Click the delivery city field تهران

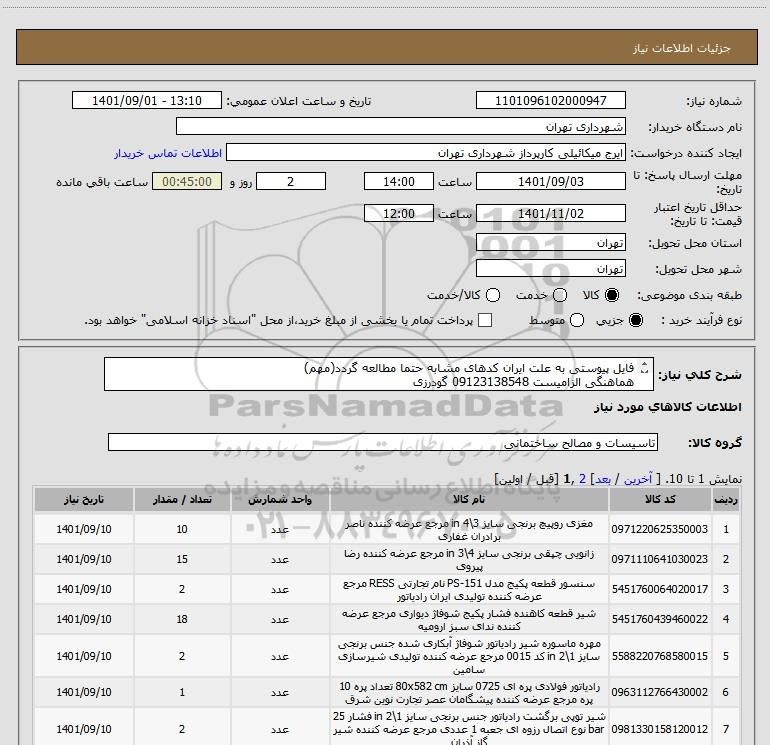coord(550,269)
